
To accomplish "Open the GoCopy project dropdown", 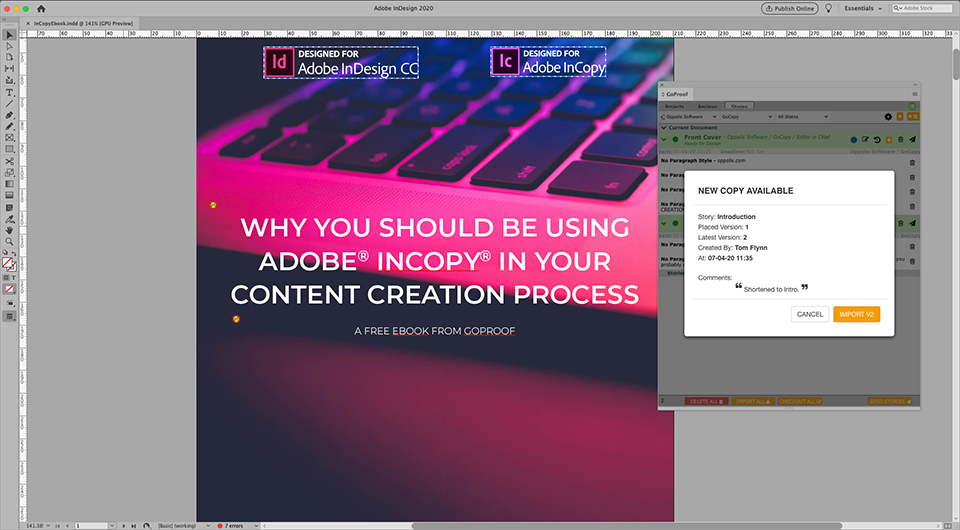I will (x=747, y=116).
